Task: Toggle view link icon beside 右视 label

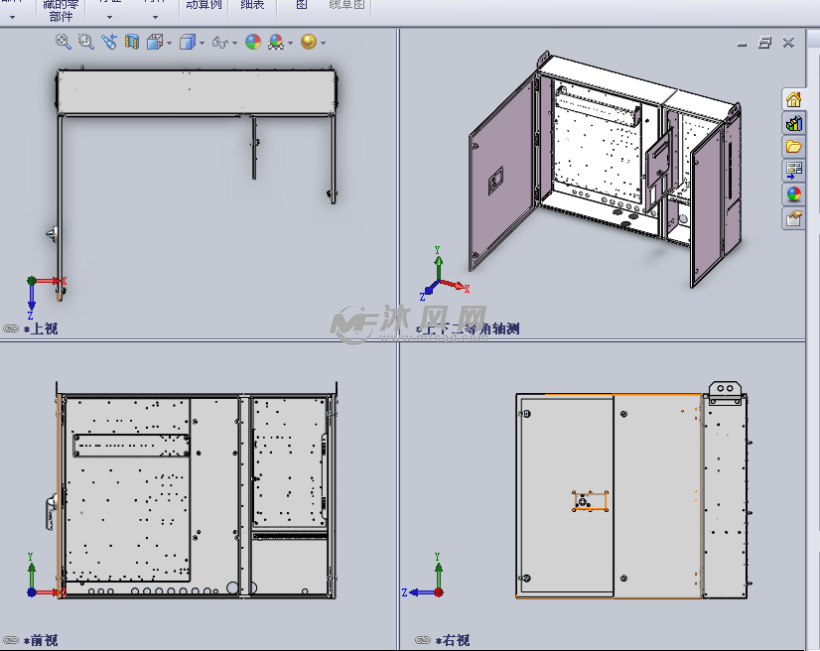Action: [x=423, y=640]
